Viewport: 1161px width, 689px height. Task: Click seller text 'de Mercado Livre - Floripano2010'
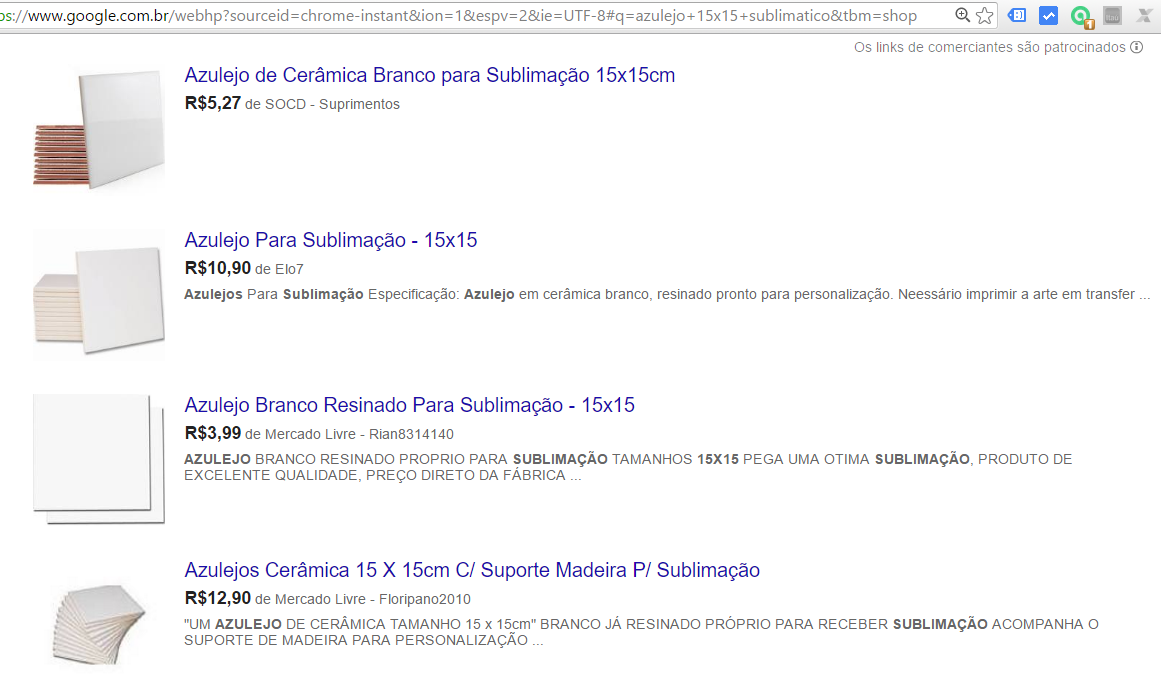(363, 599)
